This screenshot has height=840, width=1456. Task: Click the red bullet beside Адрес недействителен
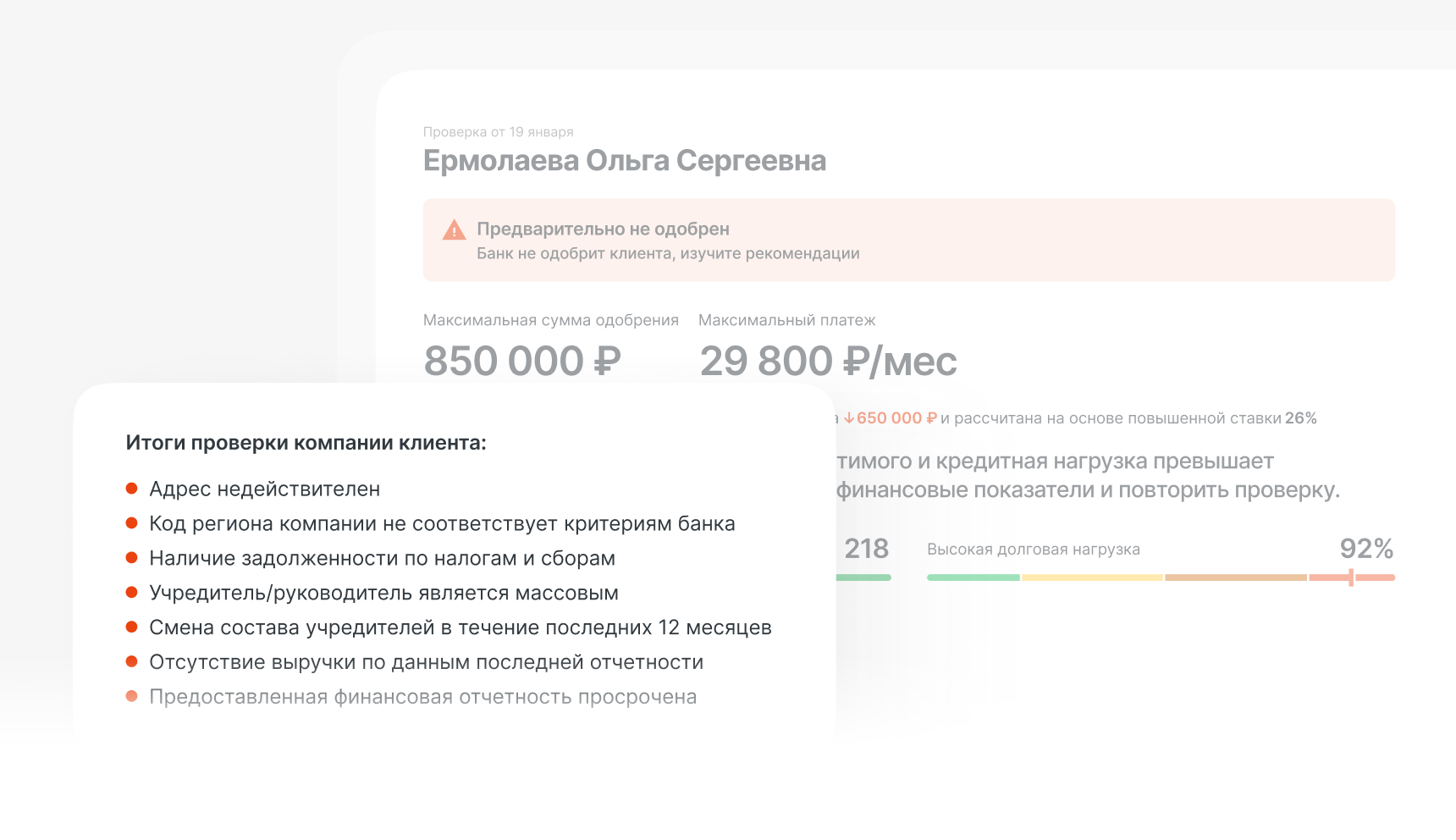pyautogui.click(x=131, y=489)
